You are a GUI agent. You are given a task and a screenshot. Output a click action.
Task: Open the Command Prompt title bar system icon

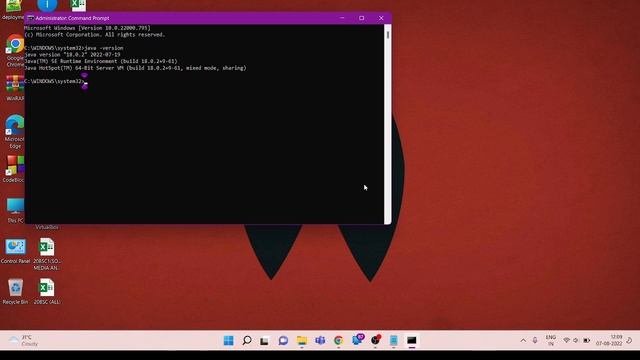tap(30, 18)
